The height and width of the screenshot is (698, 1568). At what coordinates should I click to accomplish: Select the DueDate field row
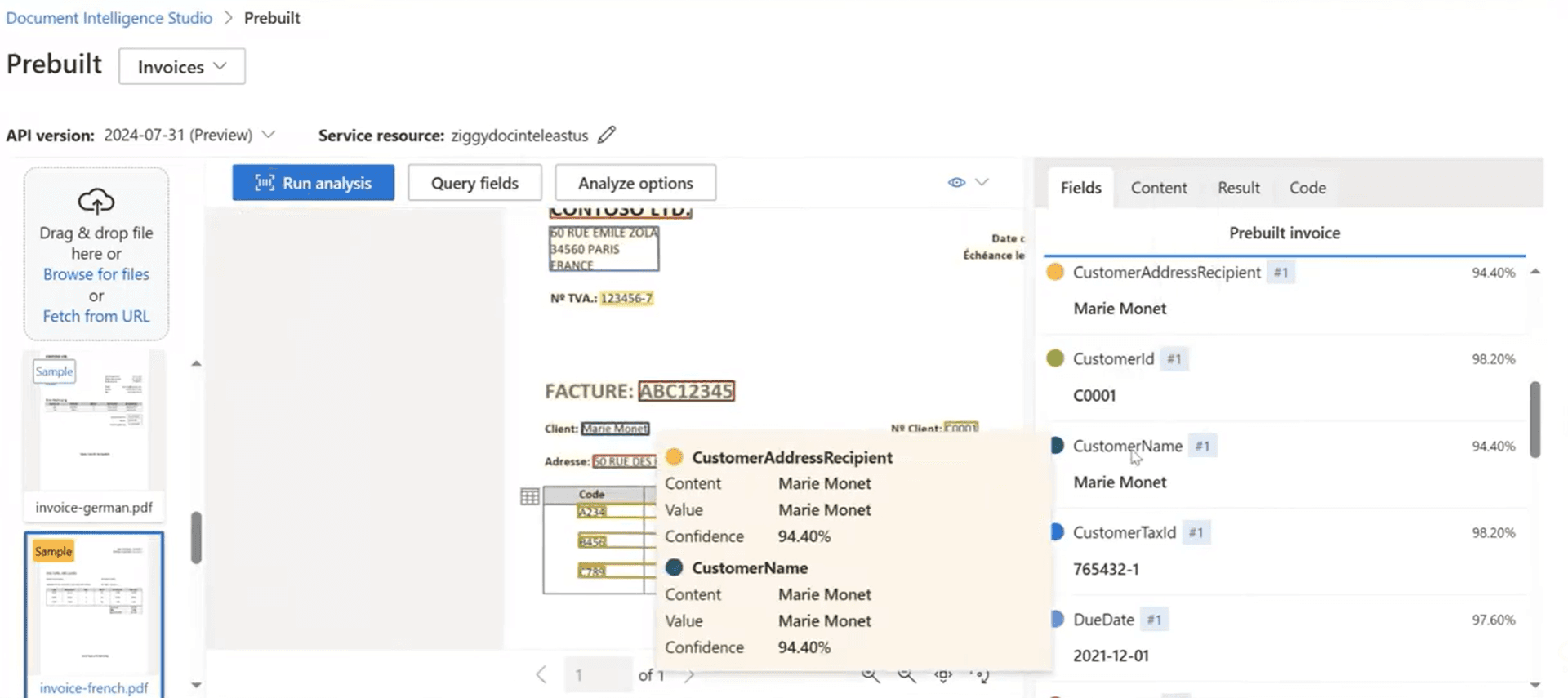click(1285, 638)
